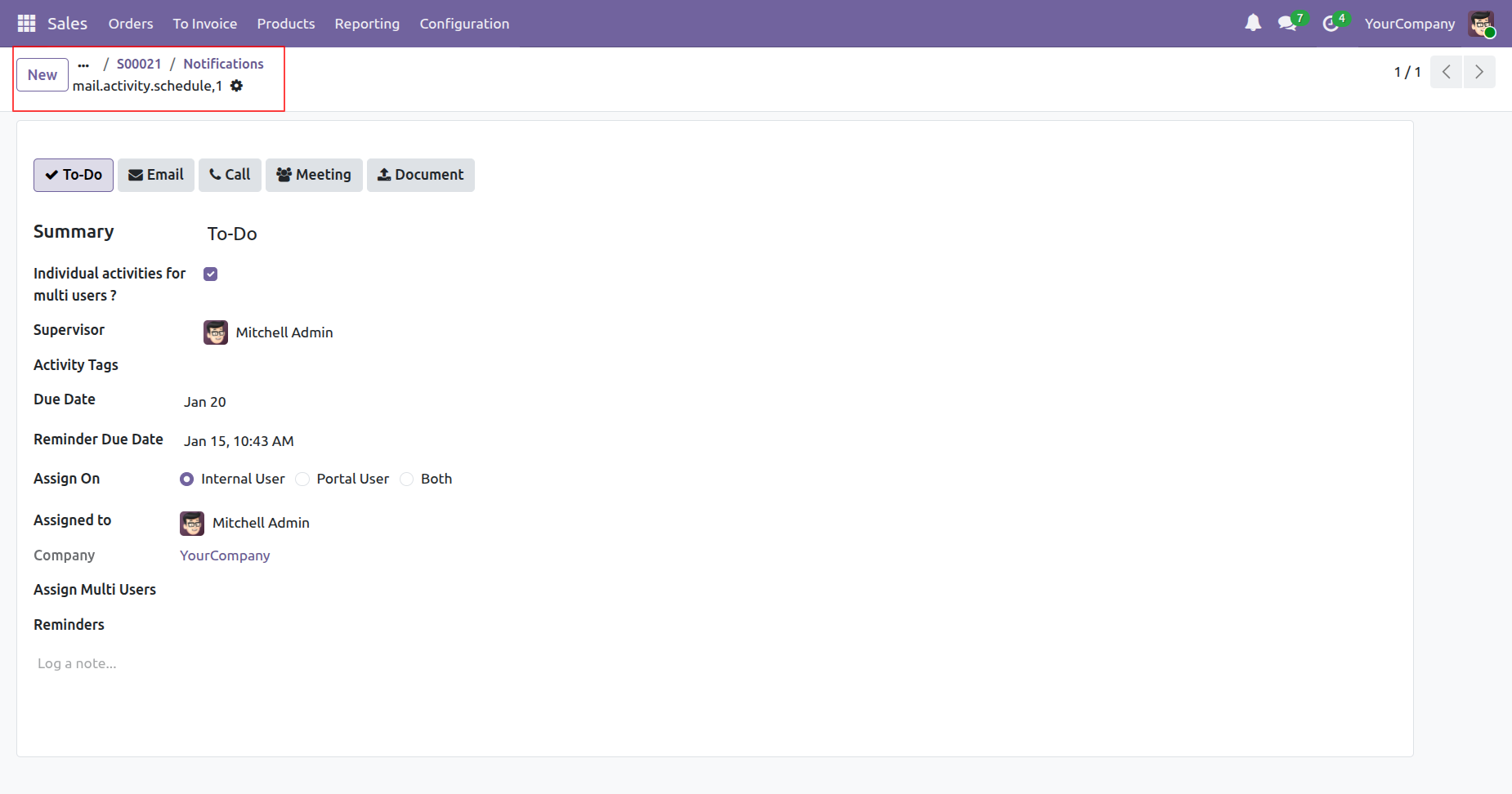
Task: Expand the breadcrumb ellipsis
Action: pos(83,65)
